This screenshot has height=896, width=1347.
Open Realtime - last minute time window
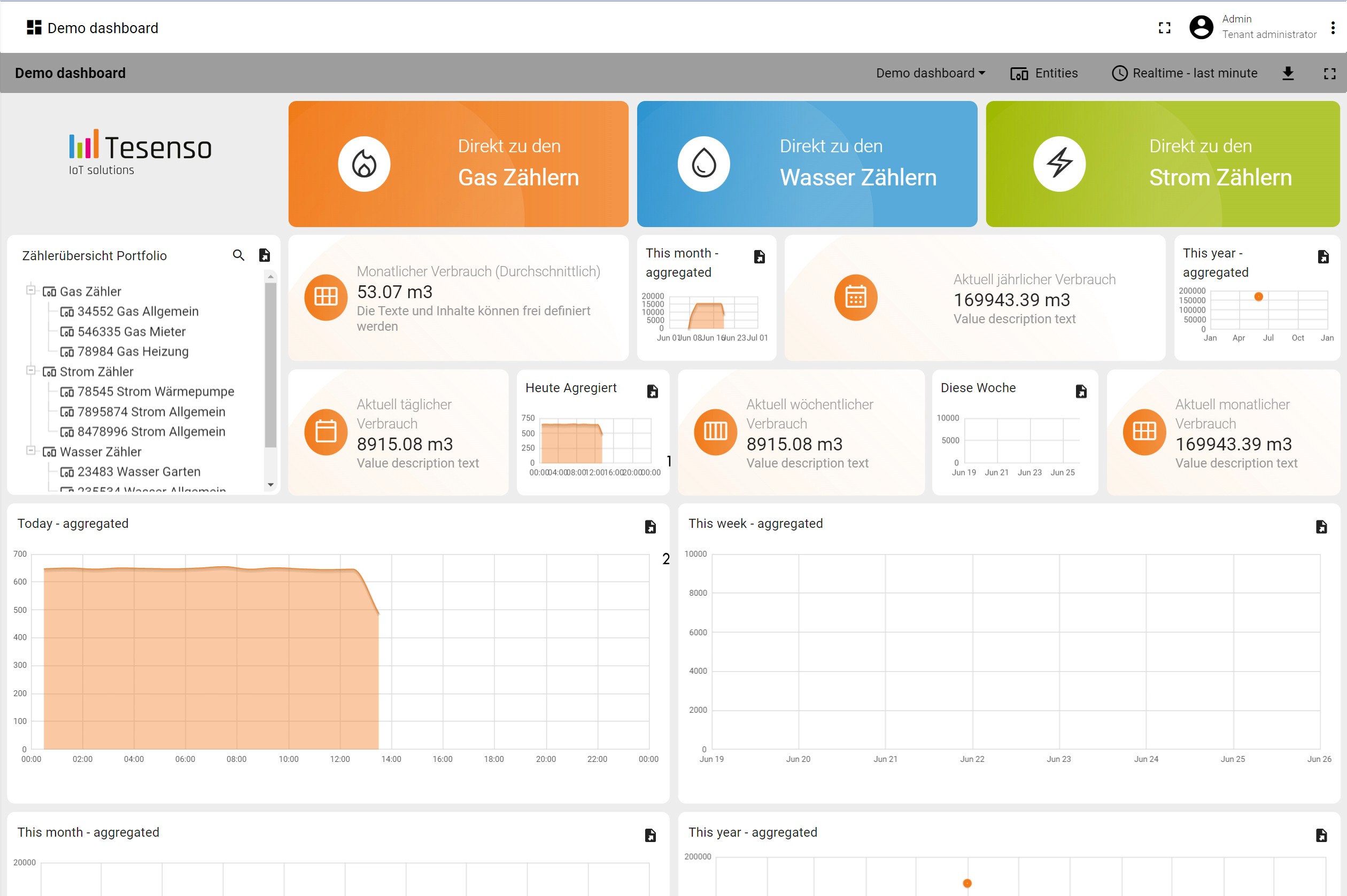click(x=1185, y=73)
